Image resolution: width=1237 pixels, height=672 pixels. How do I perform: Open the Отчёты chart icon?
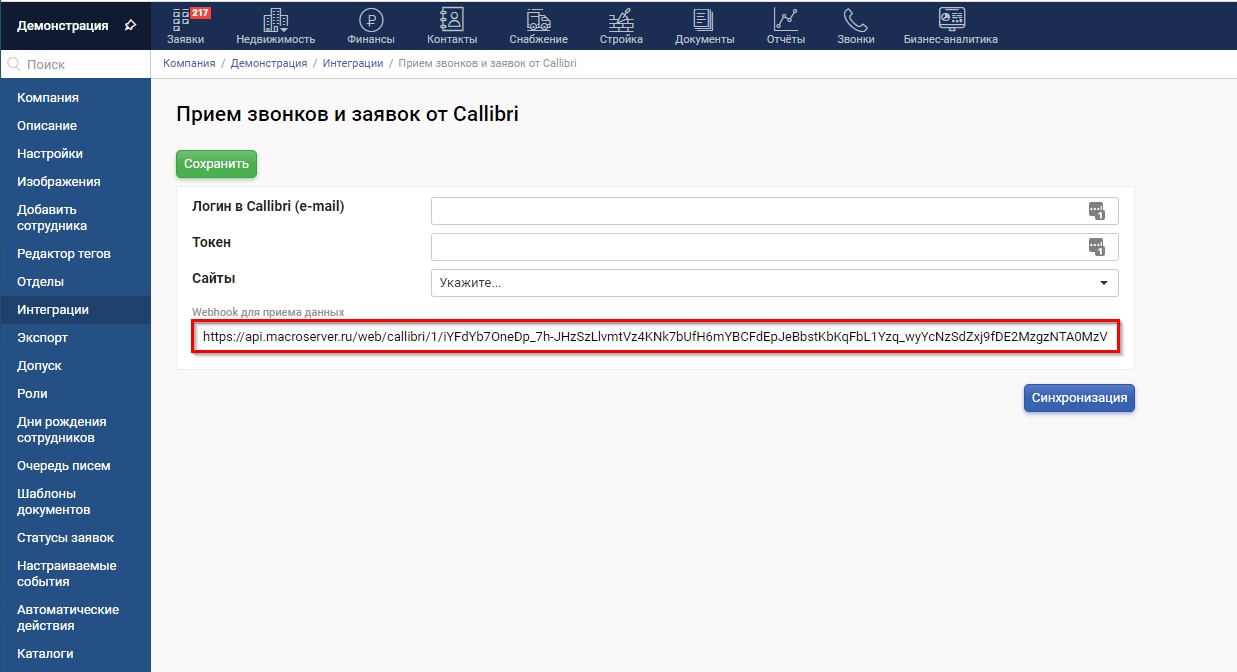point(785,20)
